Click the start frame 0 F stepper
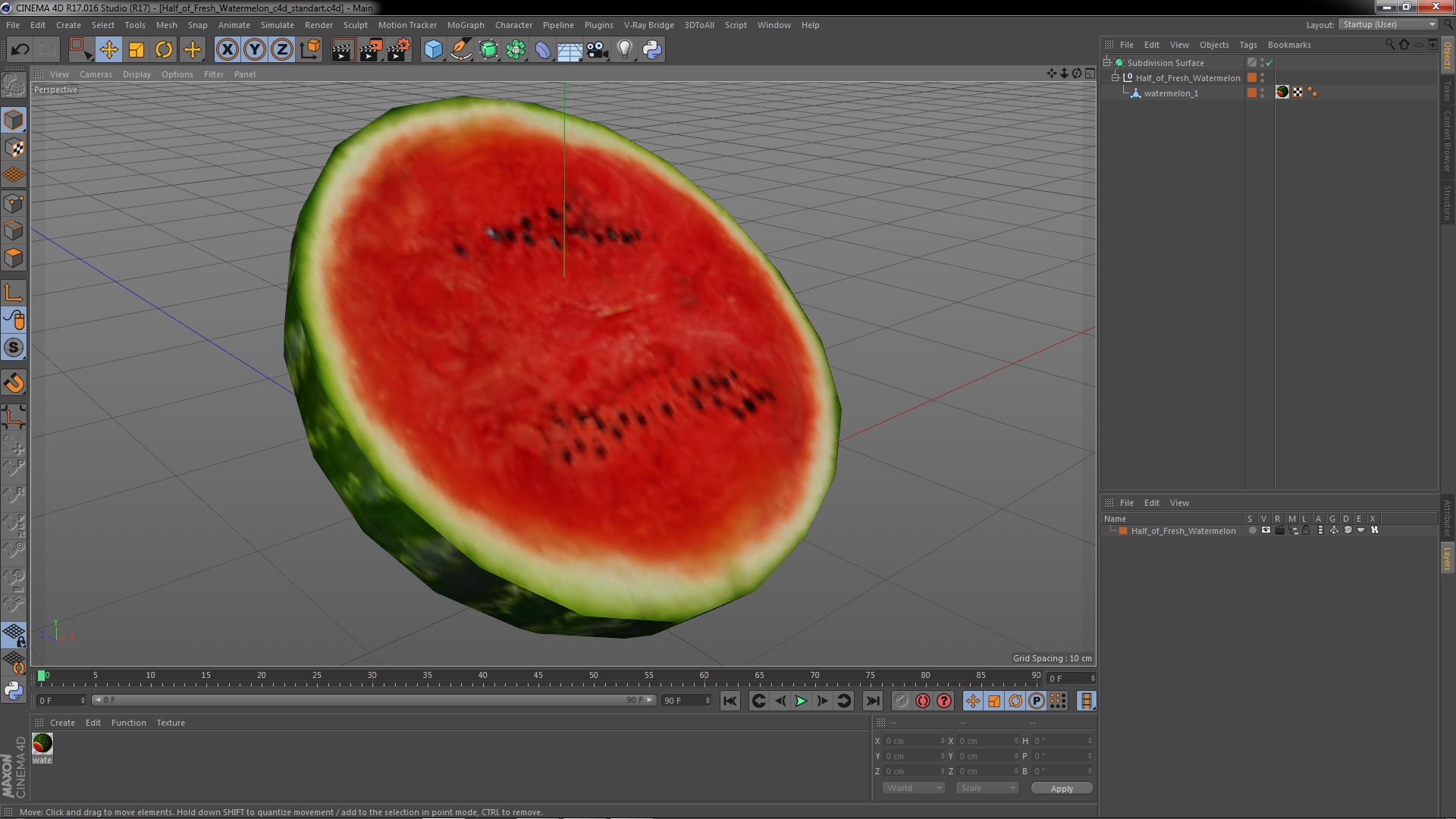Image resolution: width=1456 pixels, height=819 pixels. pos(83,701)
